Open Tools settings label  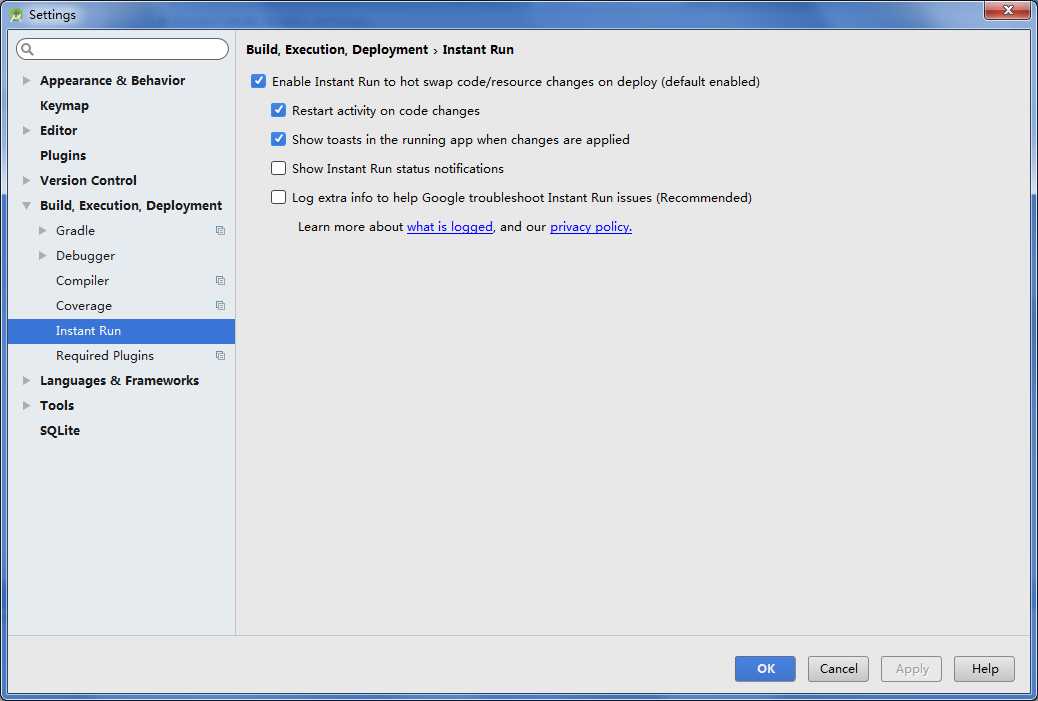pyautogui.click(x=57, y=406)
